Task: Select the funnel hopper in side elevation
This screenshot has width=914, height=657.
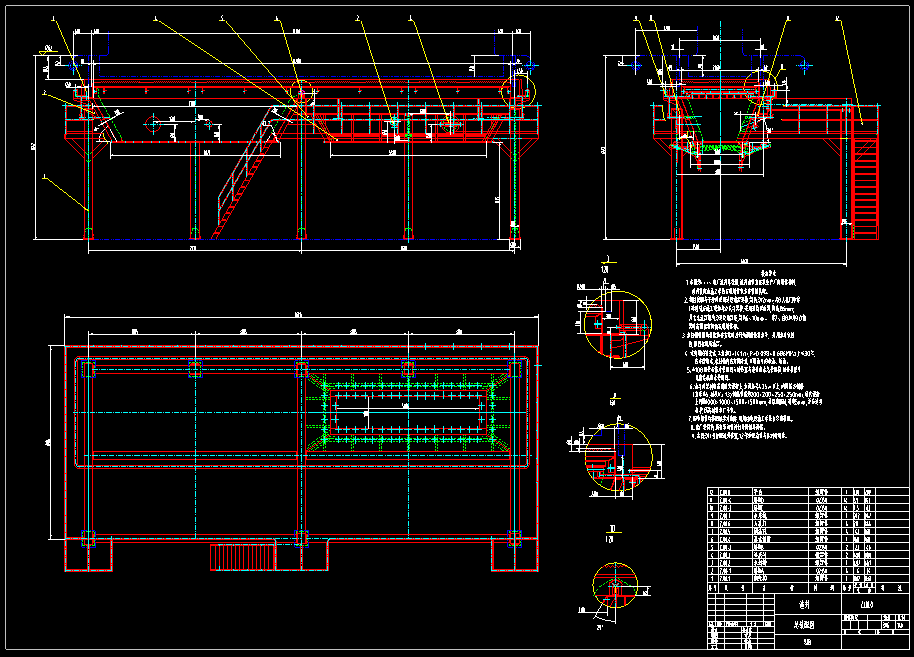Action: (x=715, y=147)
